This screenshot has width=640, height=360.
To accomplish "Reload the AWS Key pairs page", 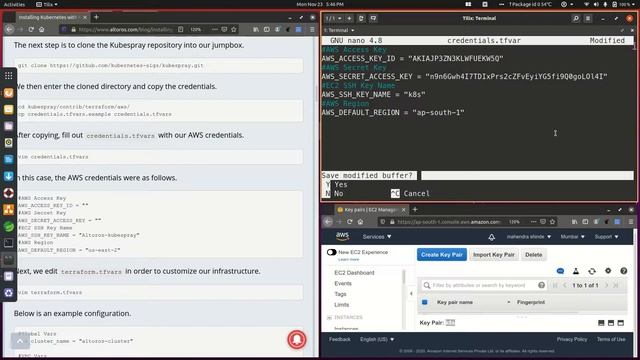I will (350, 222).
